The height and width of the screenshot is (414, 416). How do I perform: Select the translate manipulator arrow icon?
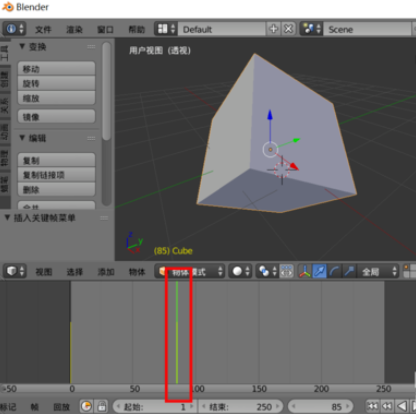(x=319, y=271)
